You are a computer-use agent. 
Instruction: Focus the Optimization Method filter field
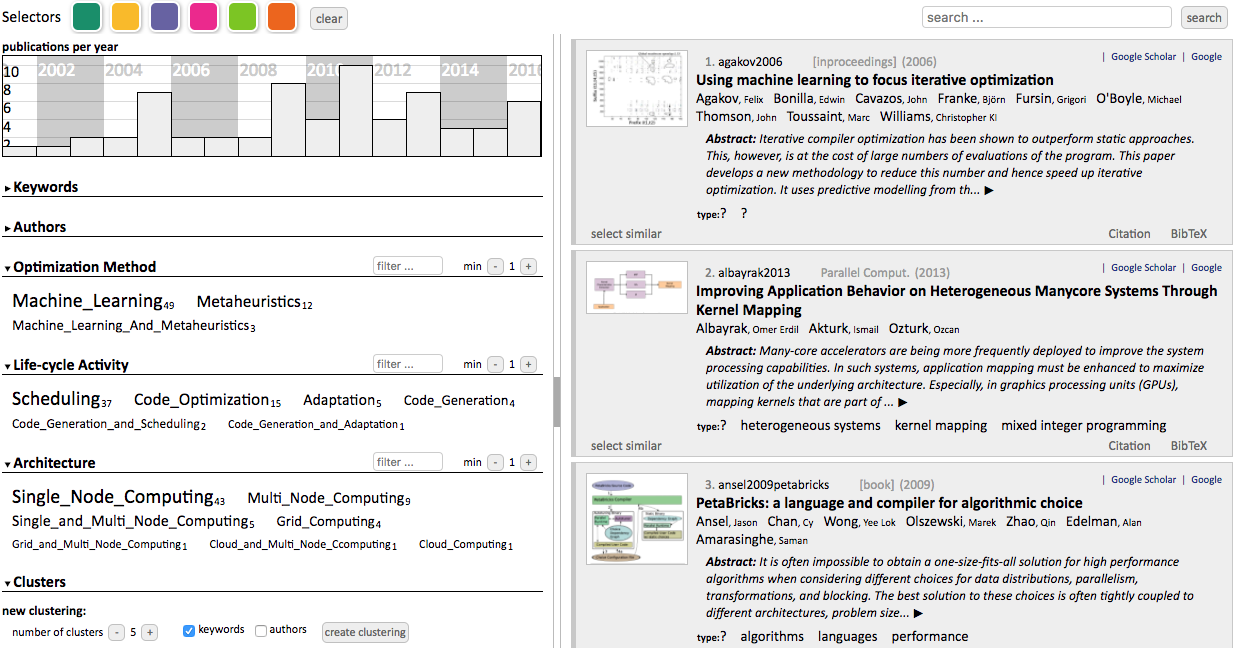pyautogui.click(x=408, y=266)
